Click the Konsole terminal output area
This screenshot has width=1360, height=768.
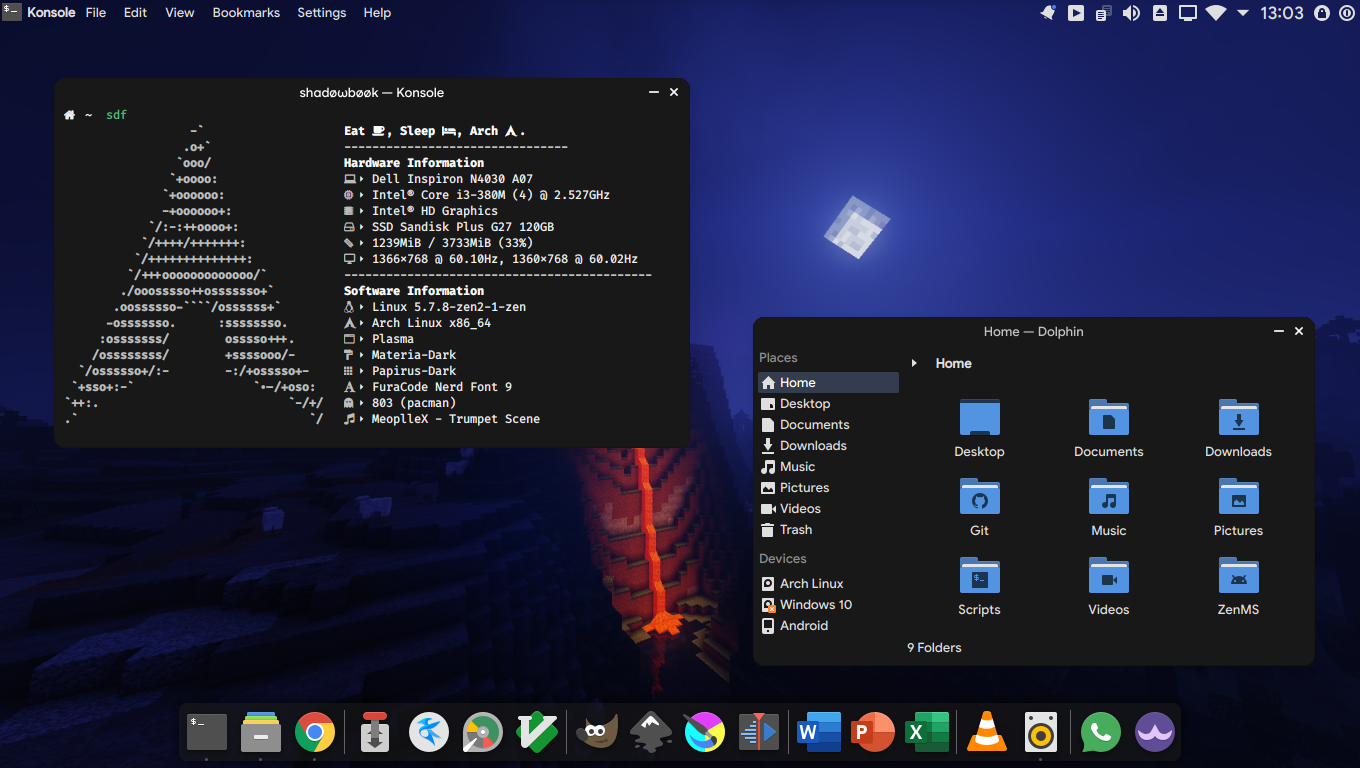pyautogui.click(x=372, y=276)
